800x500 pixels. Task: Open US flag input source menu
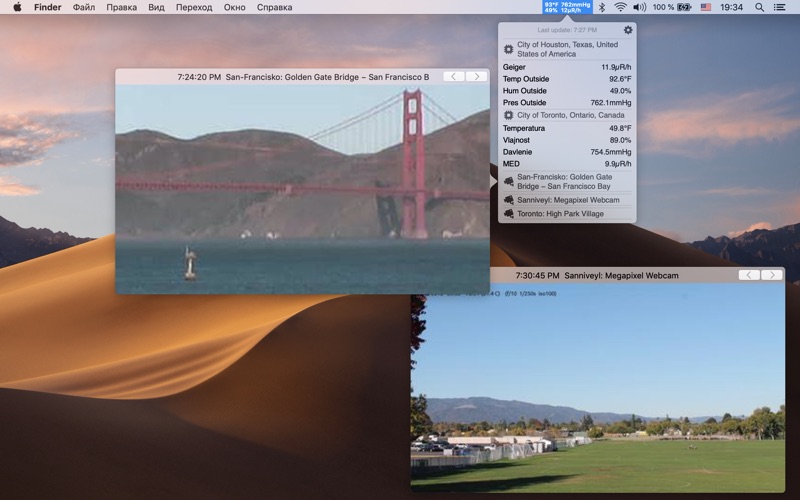pos(706,7)
